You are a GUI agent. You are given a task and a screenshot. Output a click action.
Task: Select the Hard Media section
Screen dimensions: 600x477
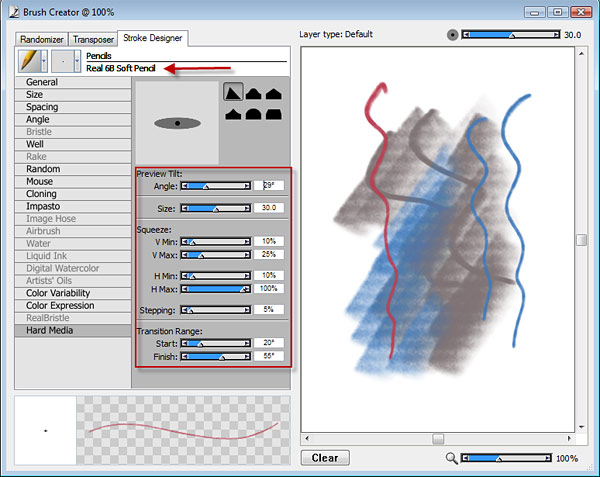click(73, 330)
